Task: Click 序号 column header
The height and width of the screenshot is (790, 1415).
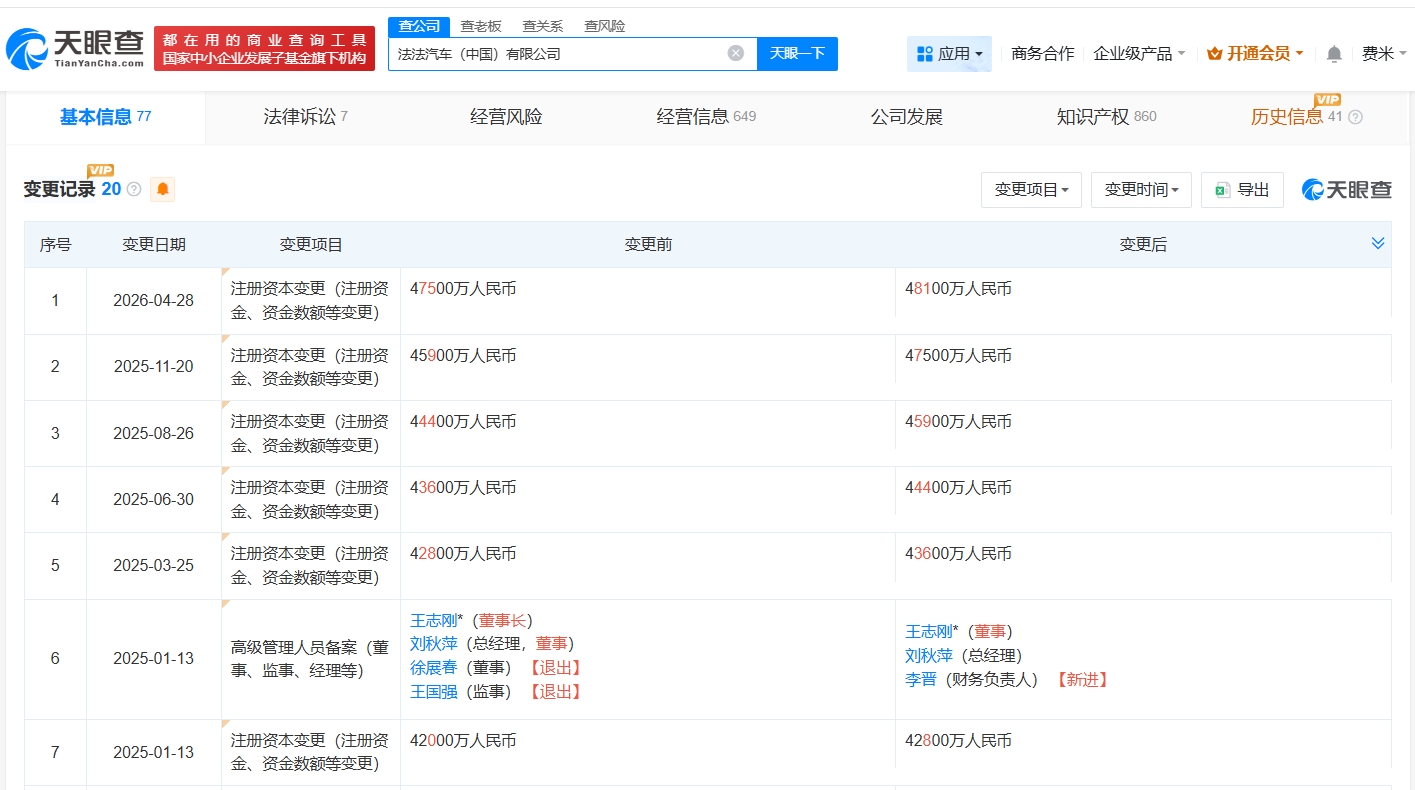Action: coord(56,245)
